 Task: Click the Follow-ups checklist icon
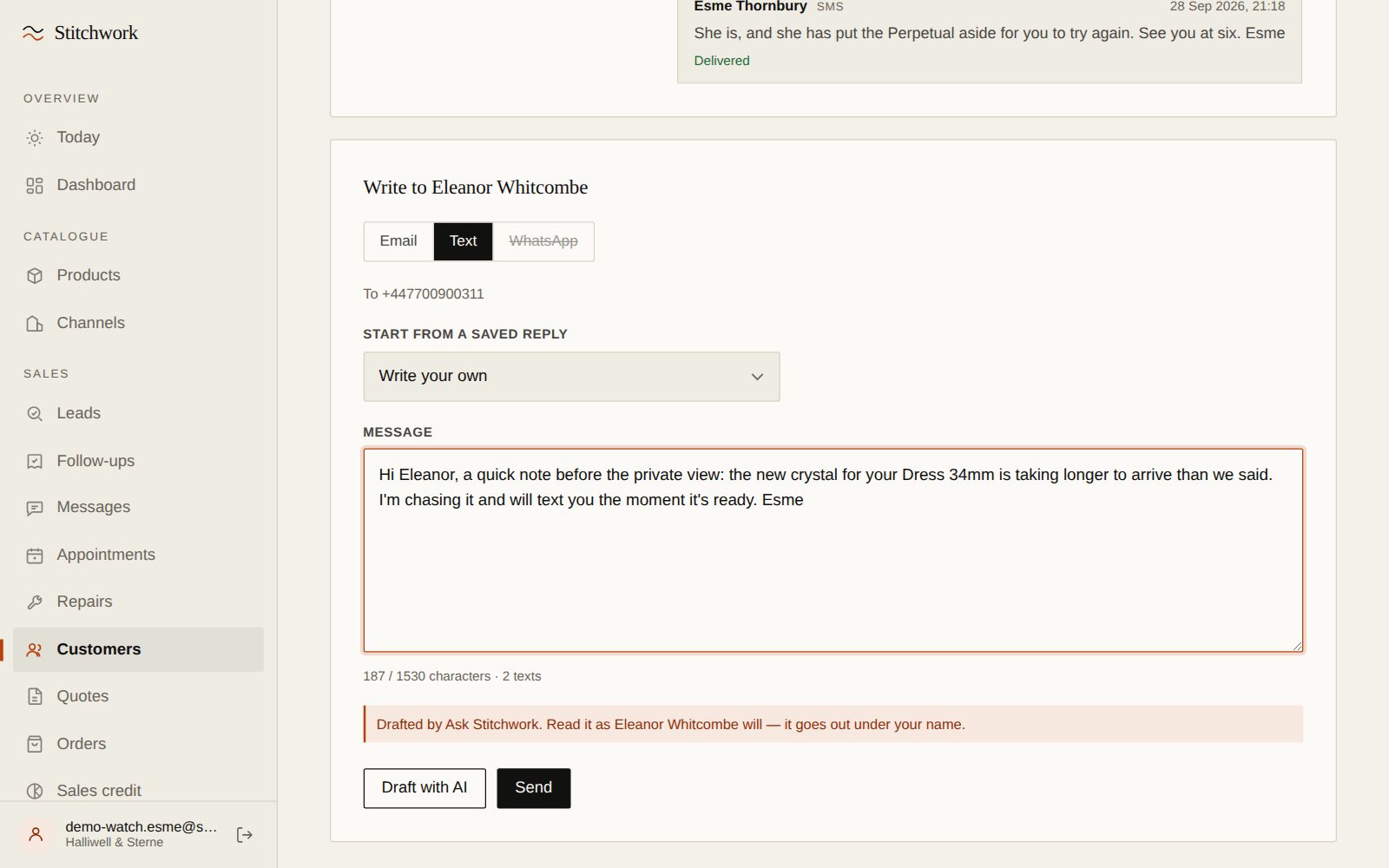(35, 462)
